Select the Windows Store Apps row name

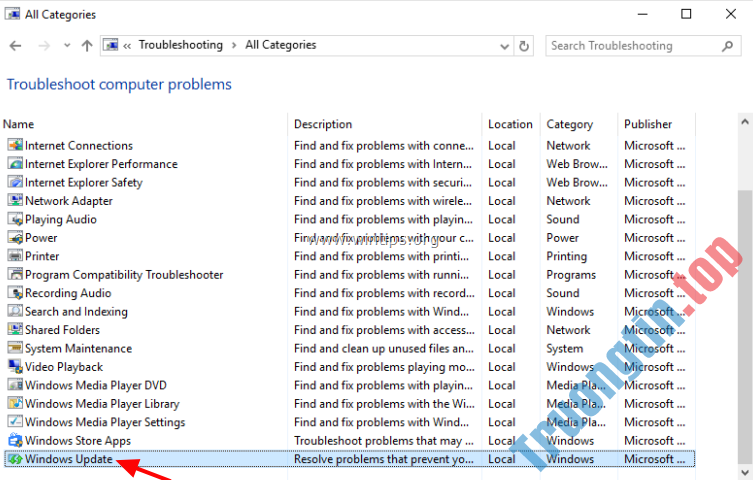pyautogui.click(x=78, y=441)
